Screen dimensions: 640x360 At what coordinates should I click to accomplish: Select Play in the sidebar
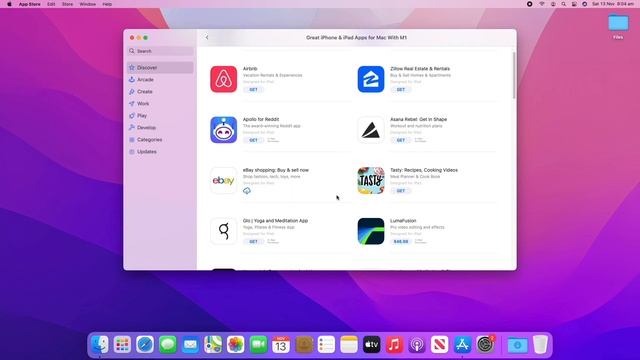coord(160,116)
